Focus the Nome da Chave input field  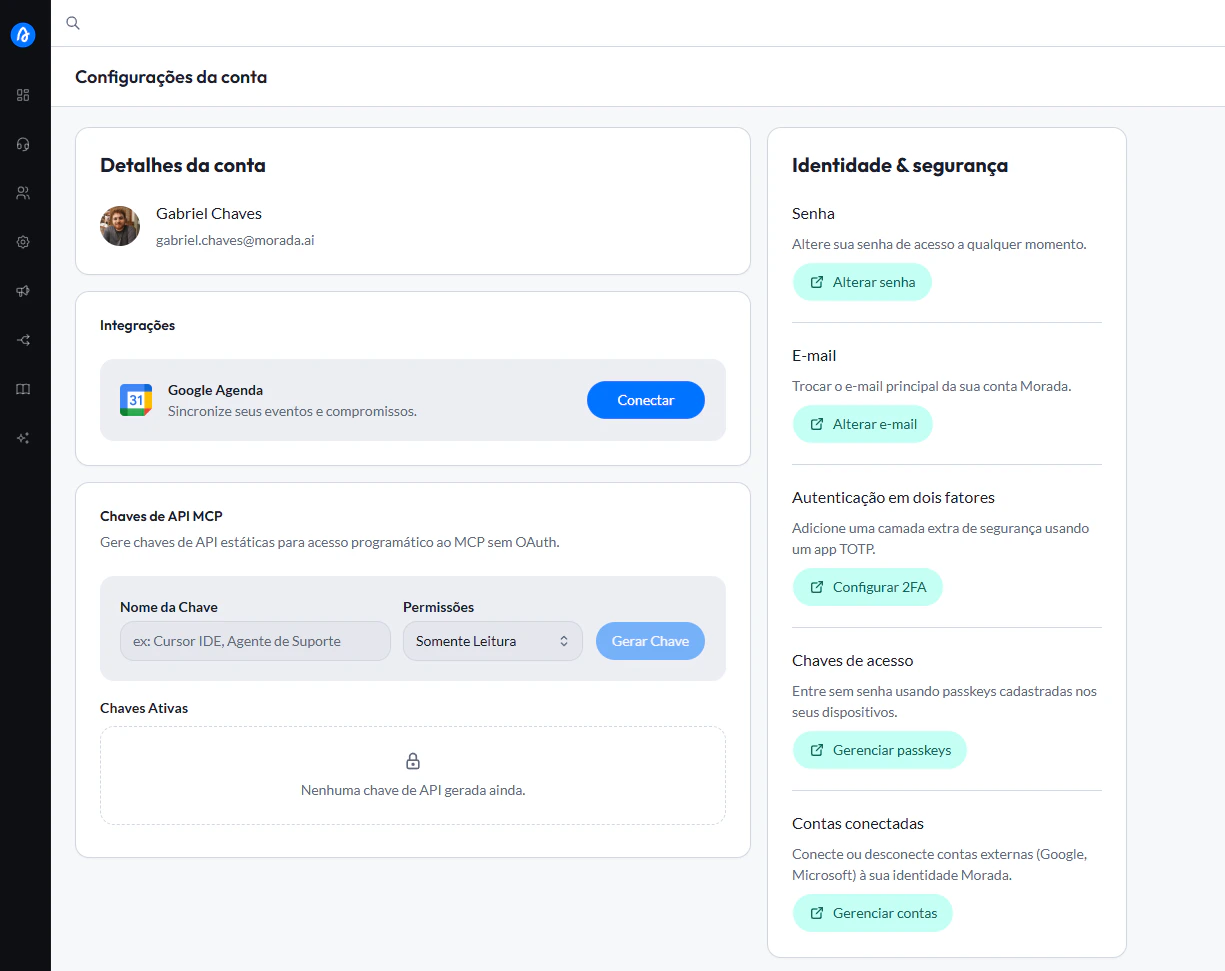click(255, 641)
